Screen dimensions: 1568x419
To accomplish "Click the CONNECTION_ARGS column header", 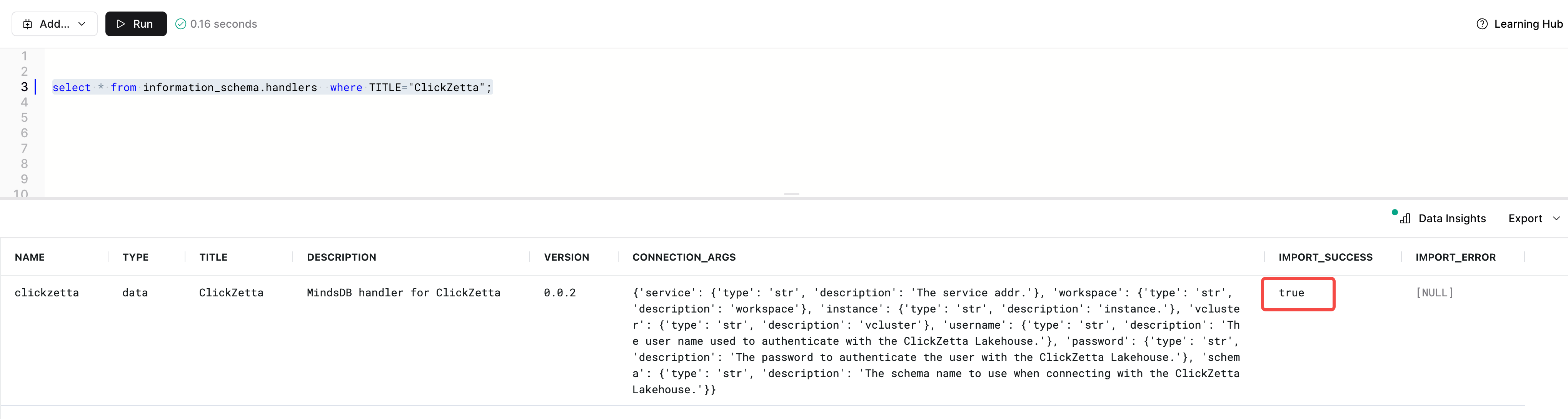I will pyautogui.click(x=684, y=257).
